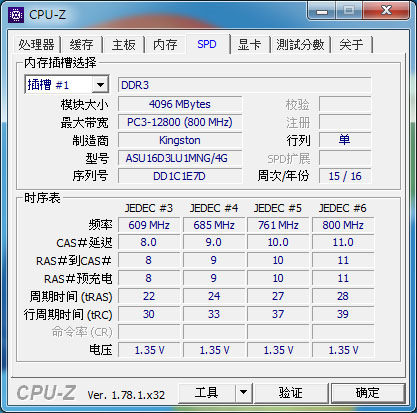This screenshot has height=413, width=417.
Task: Click the tRC value 33
Action: (x=214, y=314)
